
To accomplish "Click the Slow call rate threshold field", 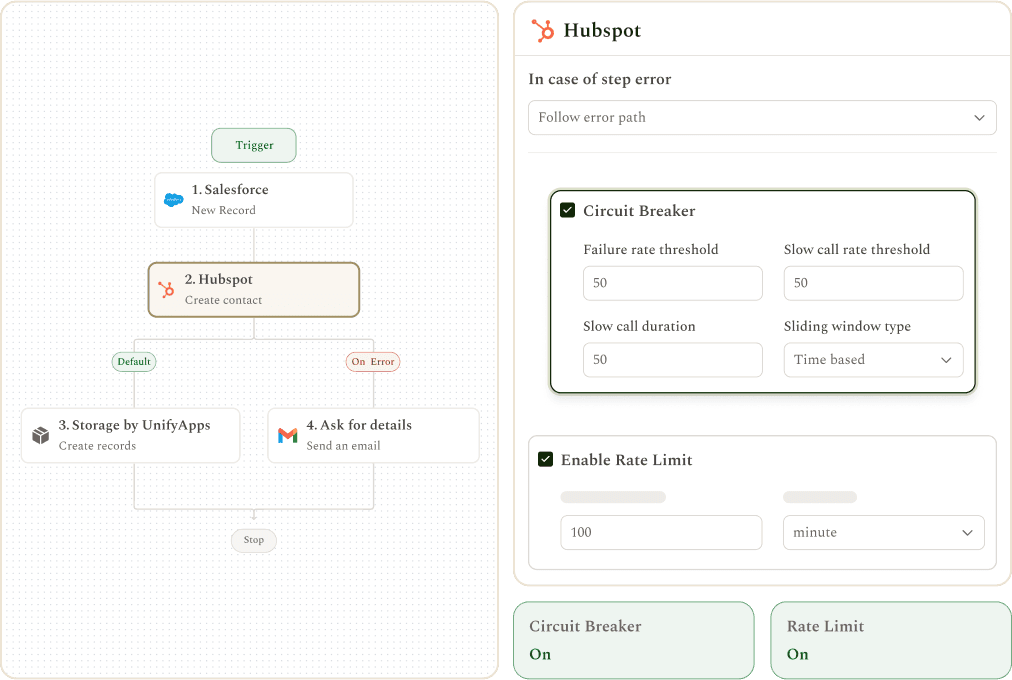I will [x=873, y=283].
